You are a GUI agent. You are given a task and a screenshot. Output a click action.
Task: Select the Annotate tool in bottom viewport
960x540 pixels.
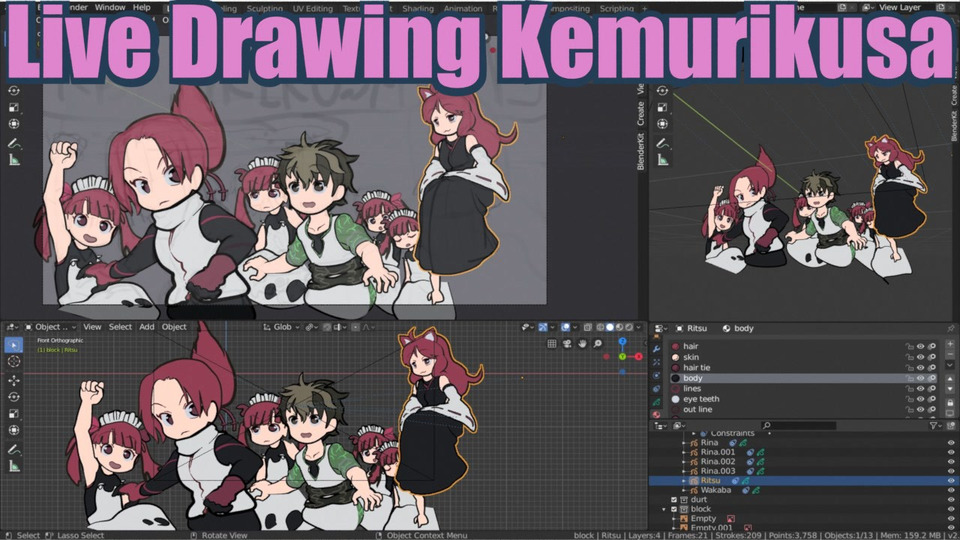coord(13,450)
